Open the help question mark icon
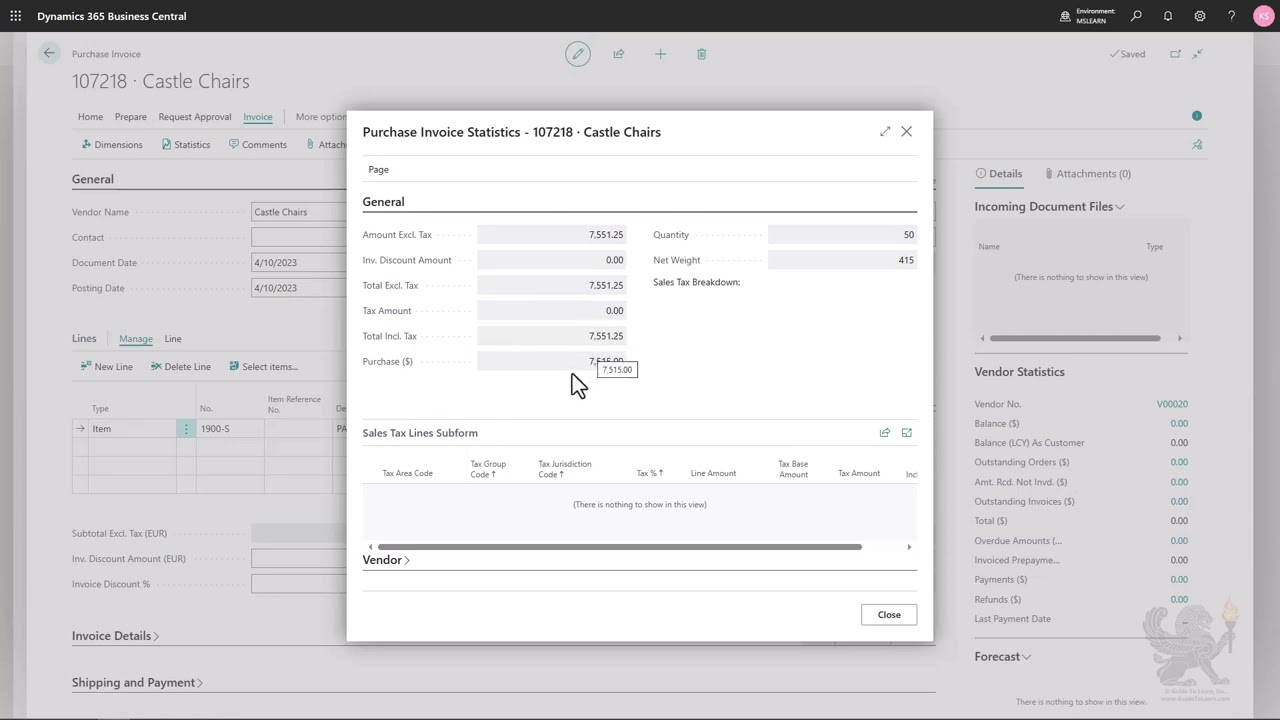1280x720 pixels. point(1232,16)
